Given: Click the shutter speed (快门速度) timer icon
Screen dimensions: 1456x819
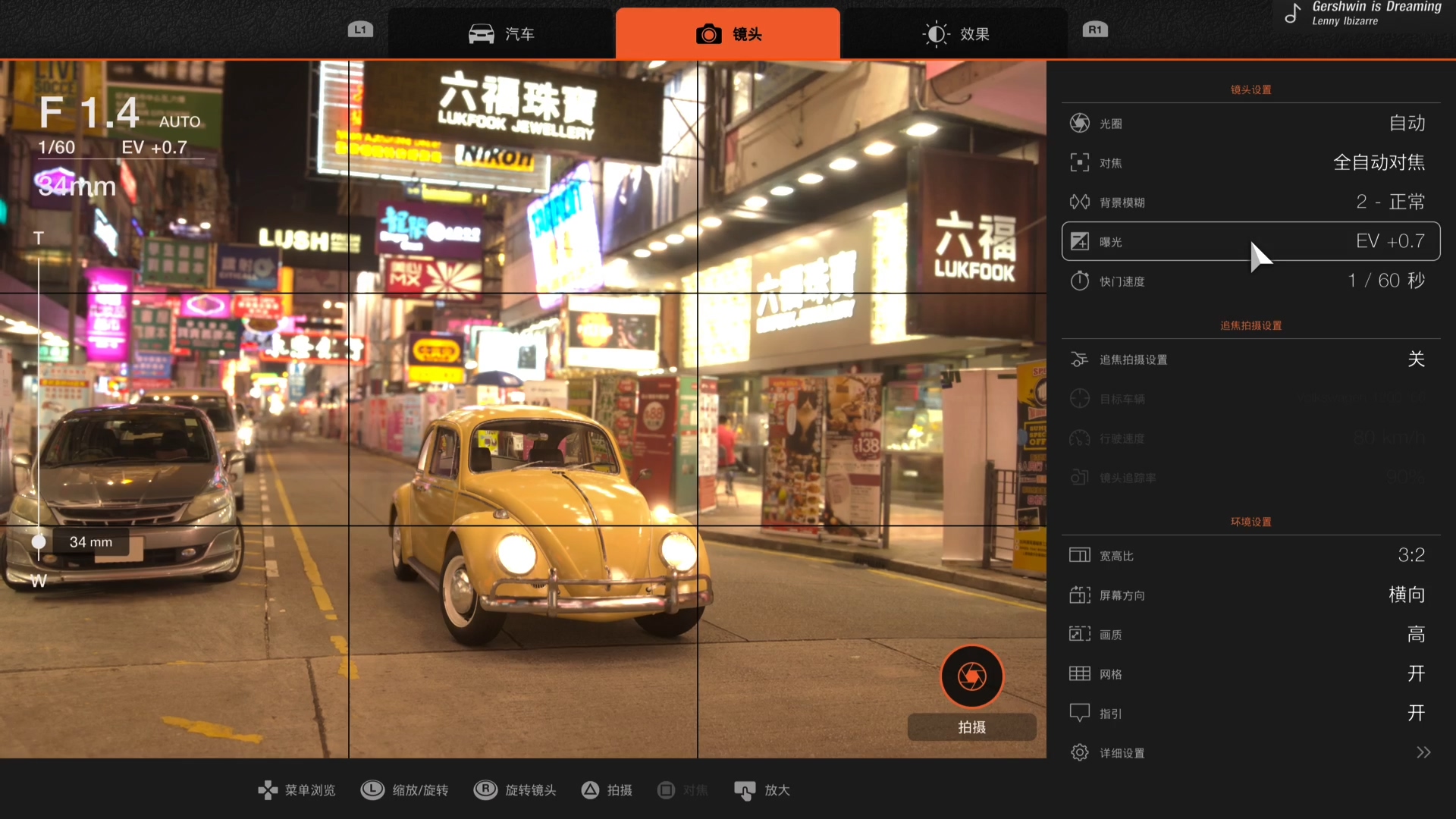Looking at the screenshot, I should pos(1080,281).
